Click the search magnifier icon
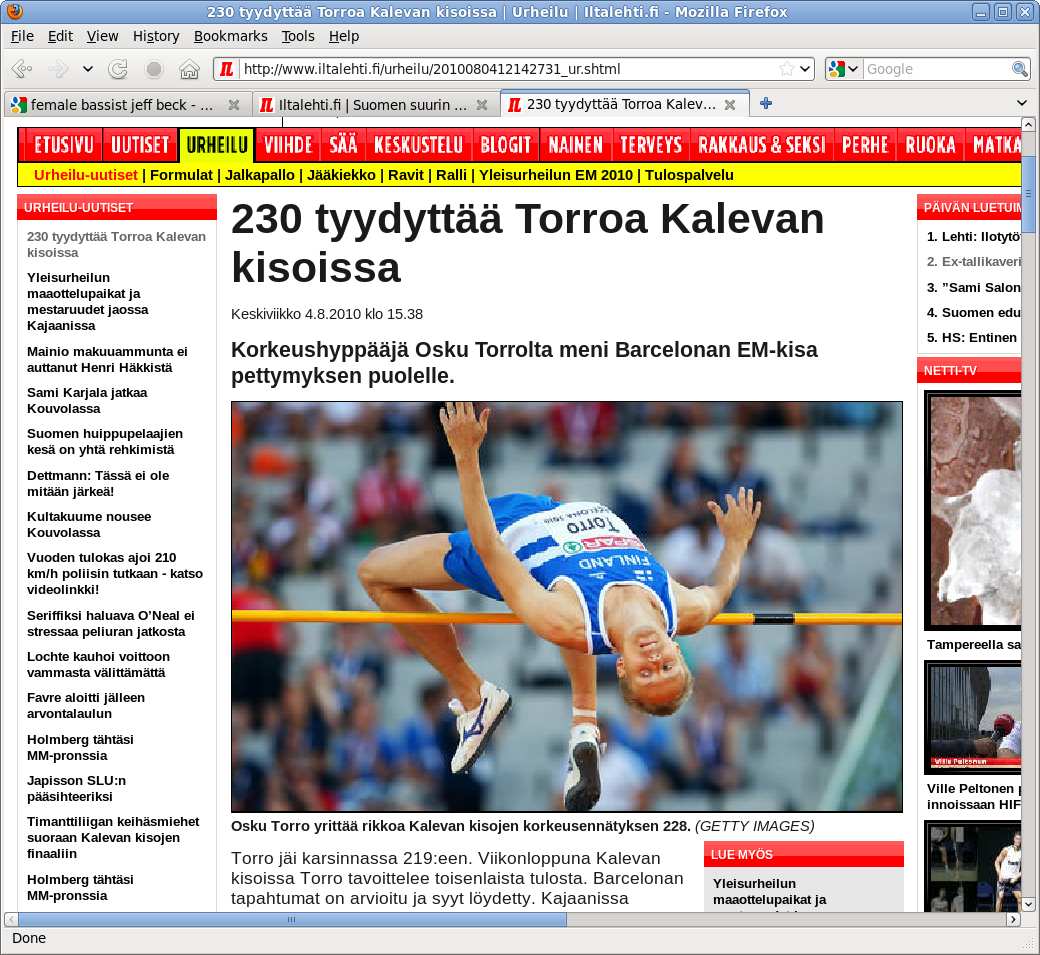The width and height of the screenshot is (1040, 955). click(1019, 69)
